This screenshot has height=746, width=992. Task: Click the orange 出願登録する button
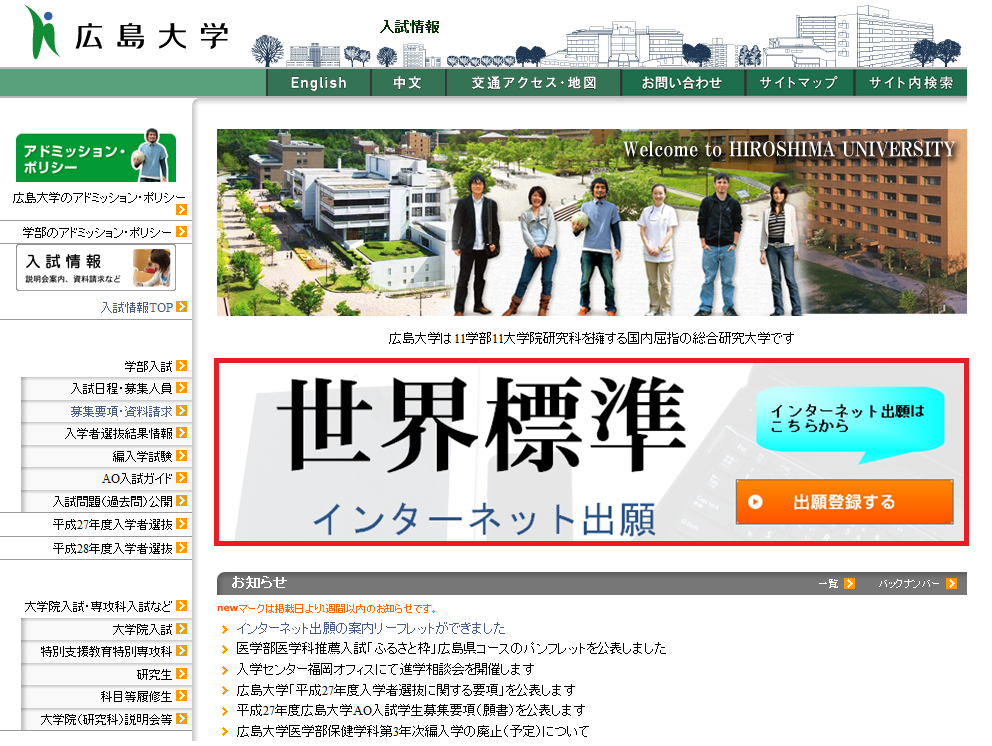tap(844, 502)
